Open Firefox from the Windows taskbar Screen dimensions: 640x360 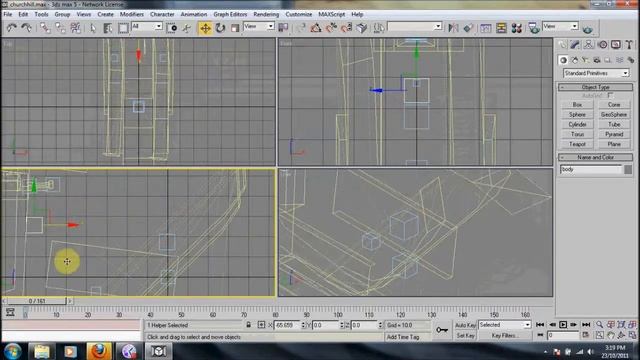[99, 351]
